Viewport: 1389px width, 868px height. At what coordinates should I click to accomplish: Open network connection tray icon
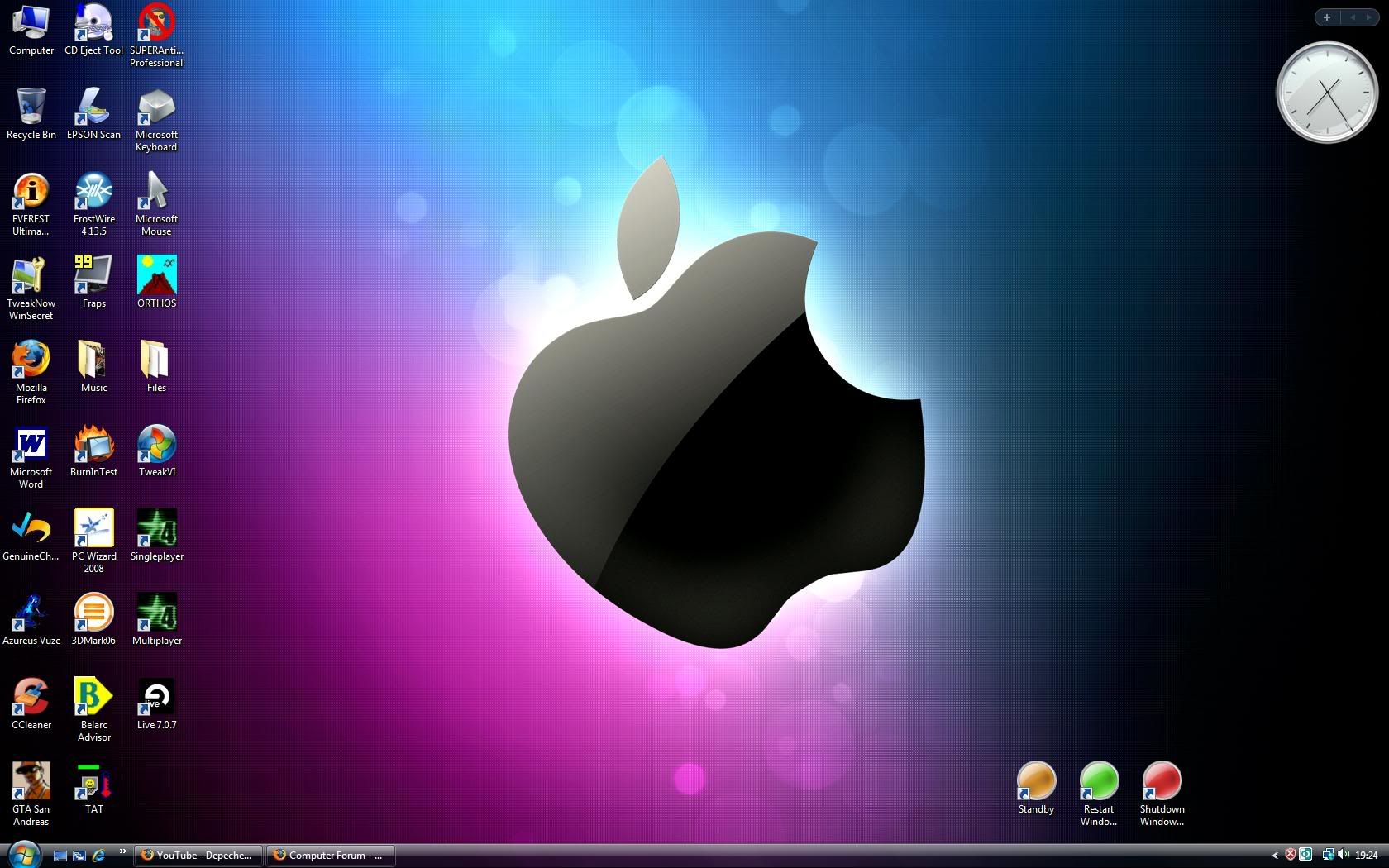1328,855
